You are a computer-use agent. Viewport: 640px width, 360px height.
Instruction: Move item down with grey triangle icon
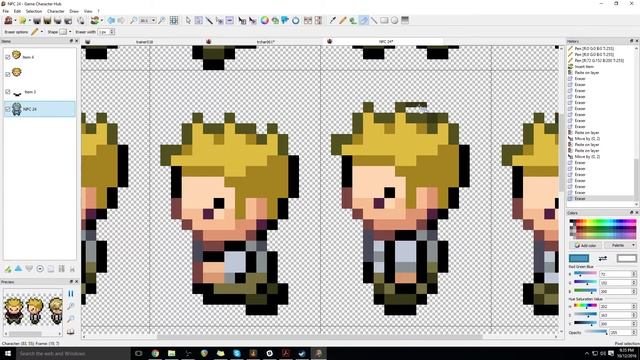[x=29, y=269]
